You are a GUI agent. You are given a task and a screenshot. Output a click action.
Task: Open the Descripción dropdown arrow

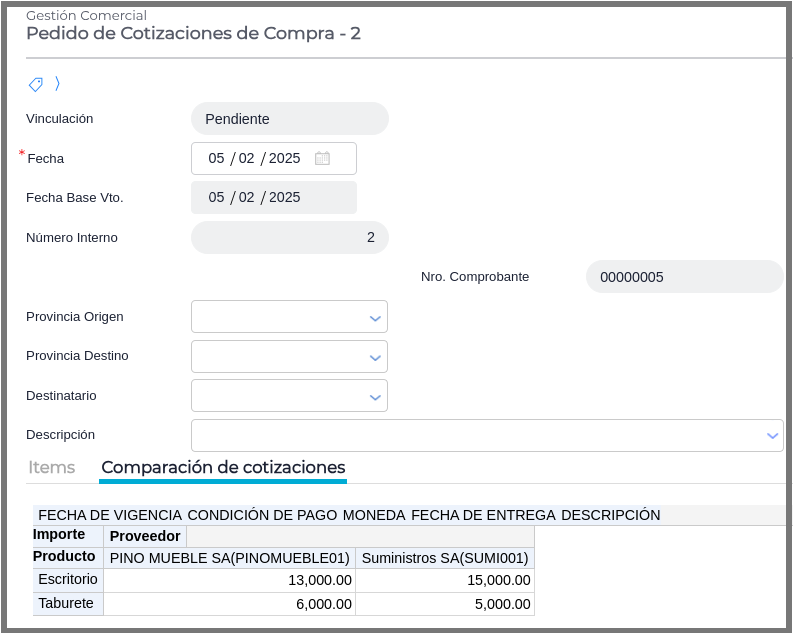772,435
